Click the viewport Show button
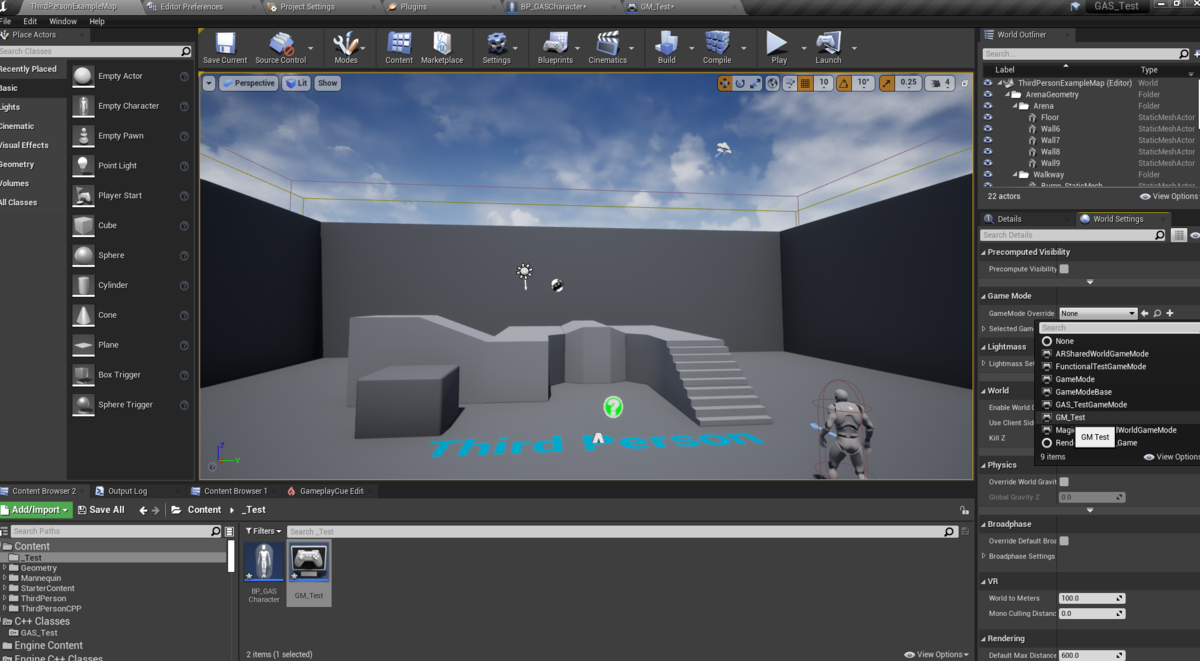 click(x=328, y=83)
